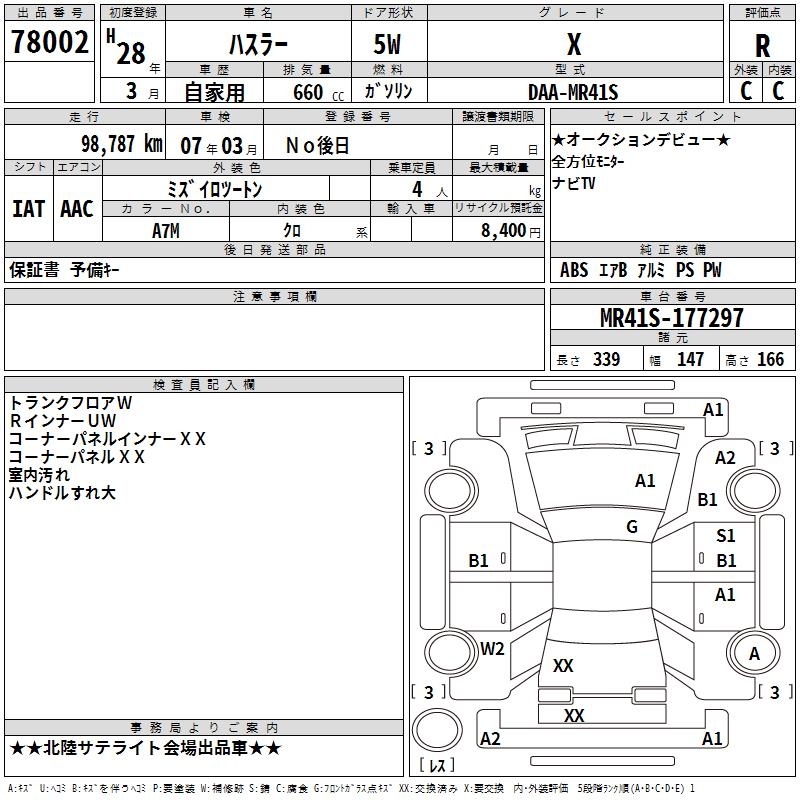This screenshot has height=800, width=800.
Task: Select the 車台番号 header
Action: click(x=672, y=296)
